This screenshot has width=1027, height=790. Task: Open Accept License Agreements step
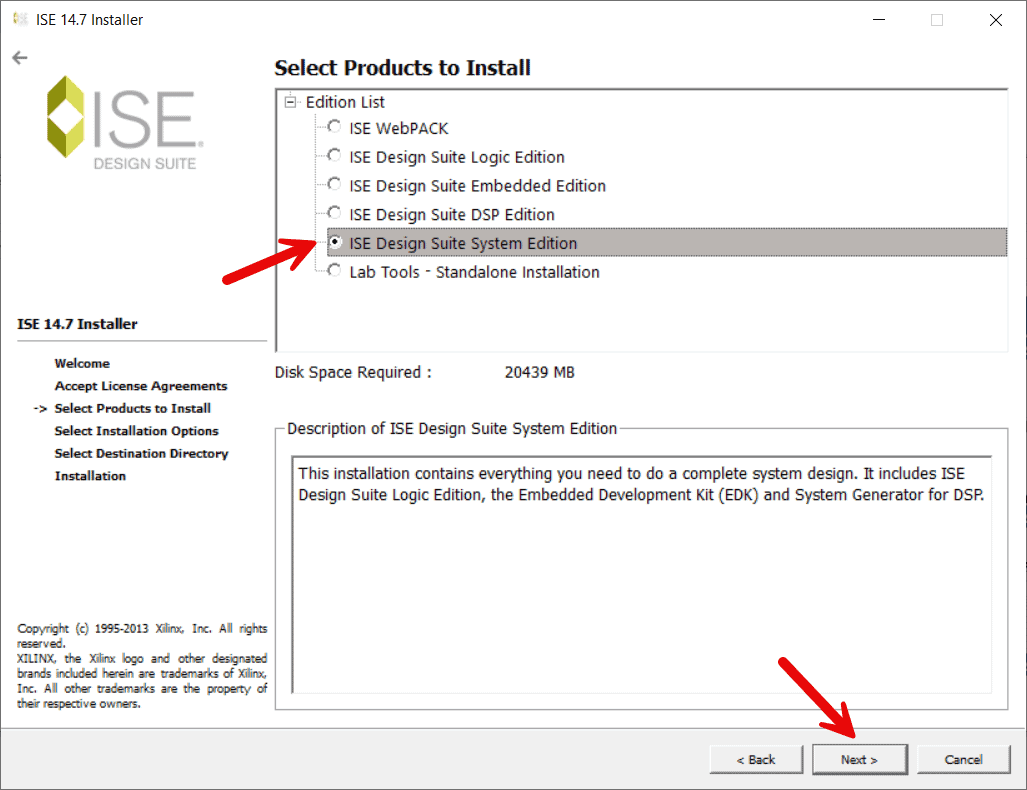tap(140, 385)
